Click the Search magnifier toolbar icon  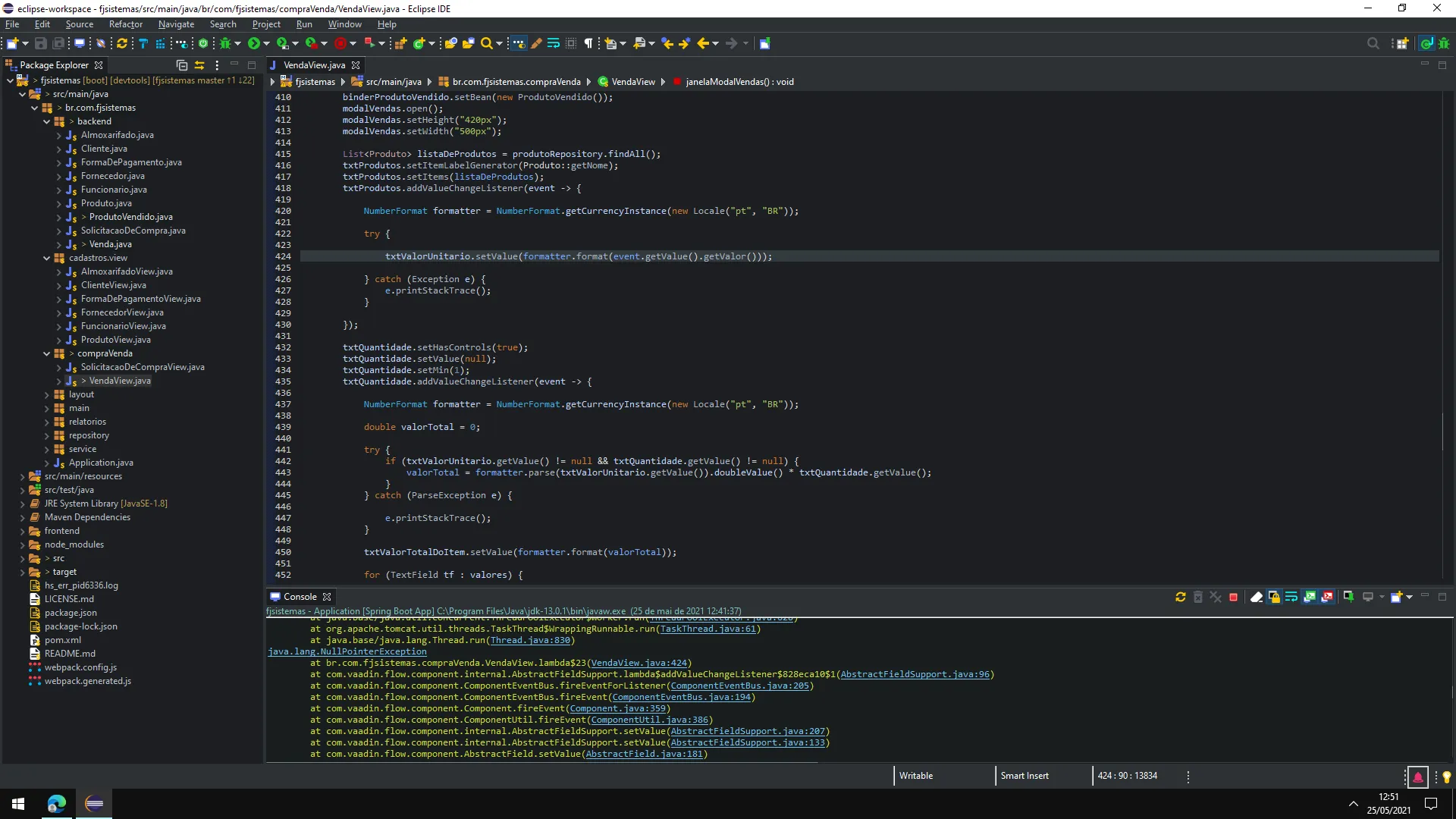pos(487,43)
